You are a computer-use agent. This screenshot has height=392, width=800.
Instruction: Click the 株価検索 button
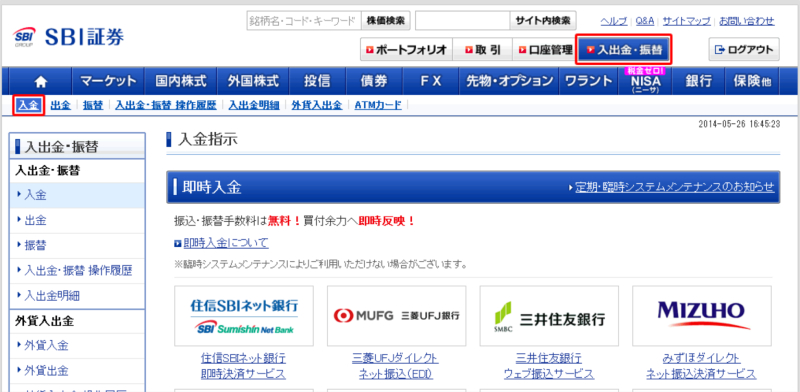[x=386, y=21]
